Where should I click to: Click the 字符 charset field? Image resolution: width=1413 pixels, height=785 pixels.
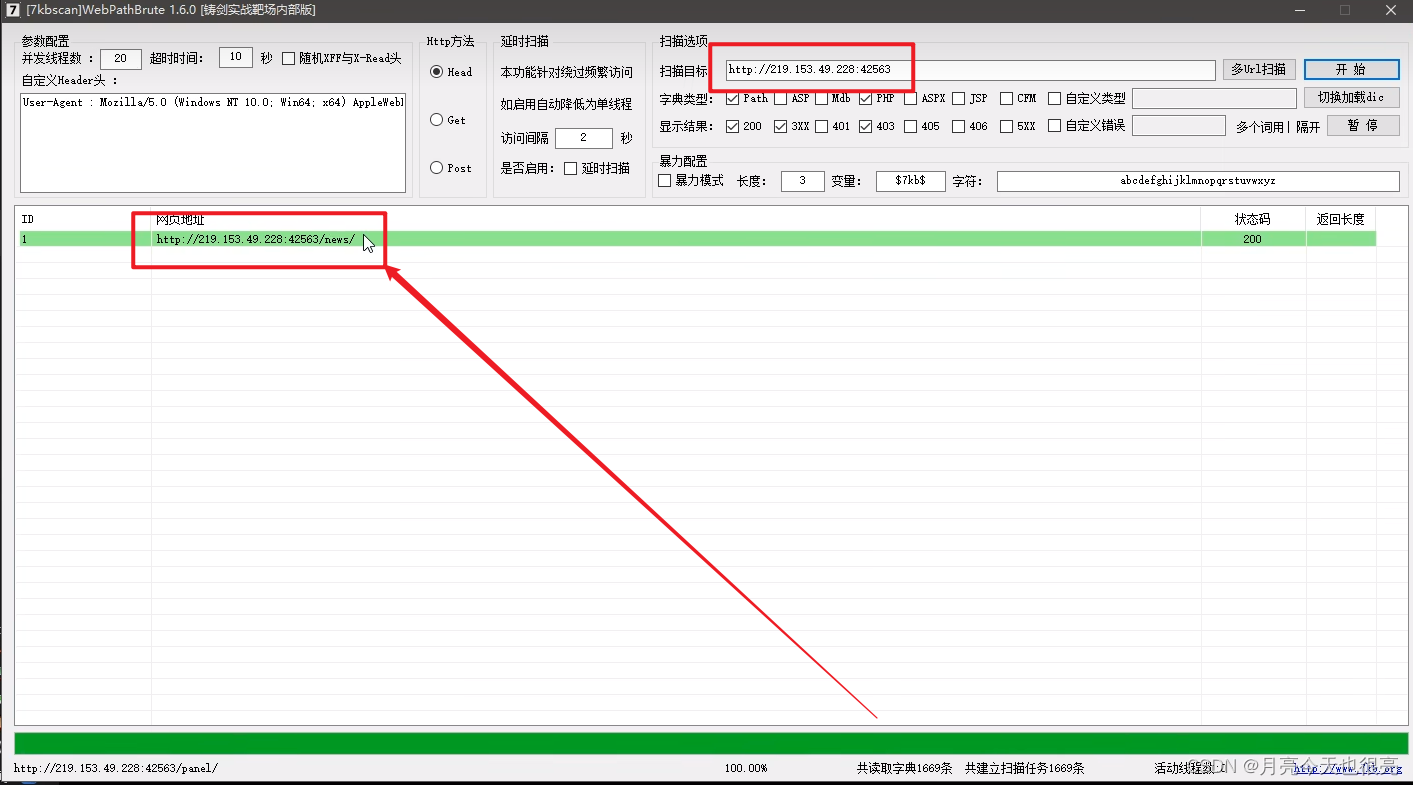tap(1198, 181)
